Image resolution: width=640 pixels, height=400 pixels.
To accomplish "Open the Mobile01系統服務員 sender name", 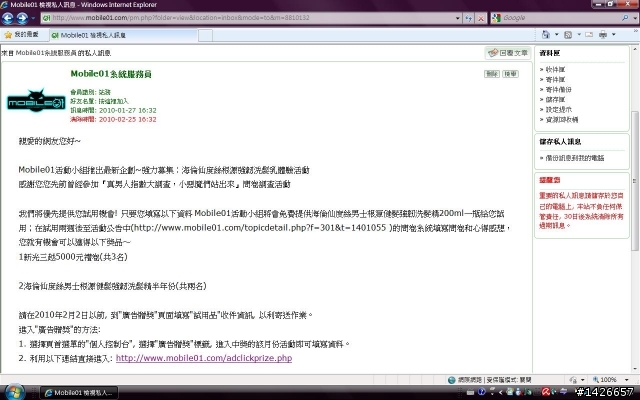I will (x=111, y=74).
